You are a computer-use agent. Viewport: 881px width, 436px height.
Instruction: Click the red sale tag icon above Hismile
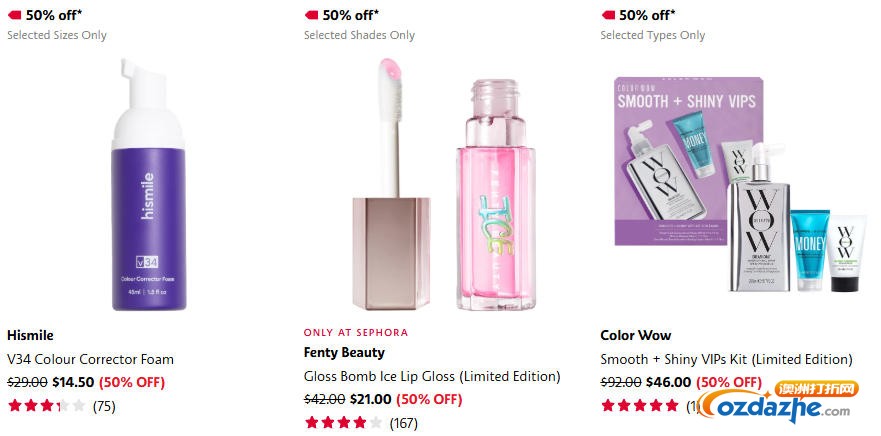[x=14, y=15]
